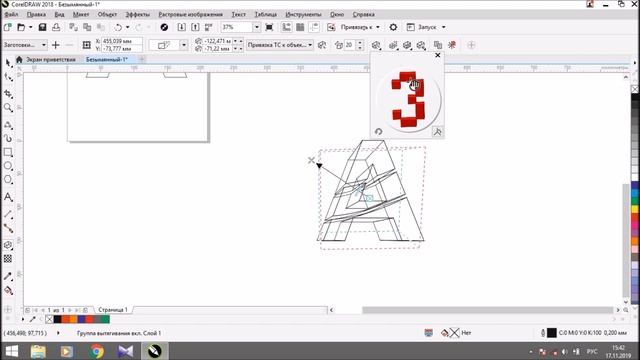Select the Shape edit tool
Image resolution: width=640 pixels, height=360 pixels.
point(8,77)
